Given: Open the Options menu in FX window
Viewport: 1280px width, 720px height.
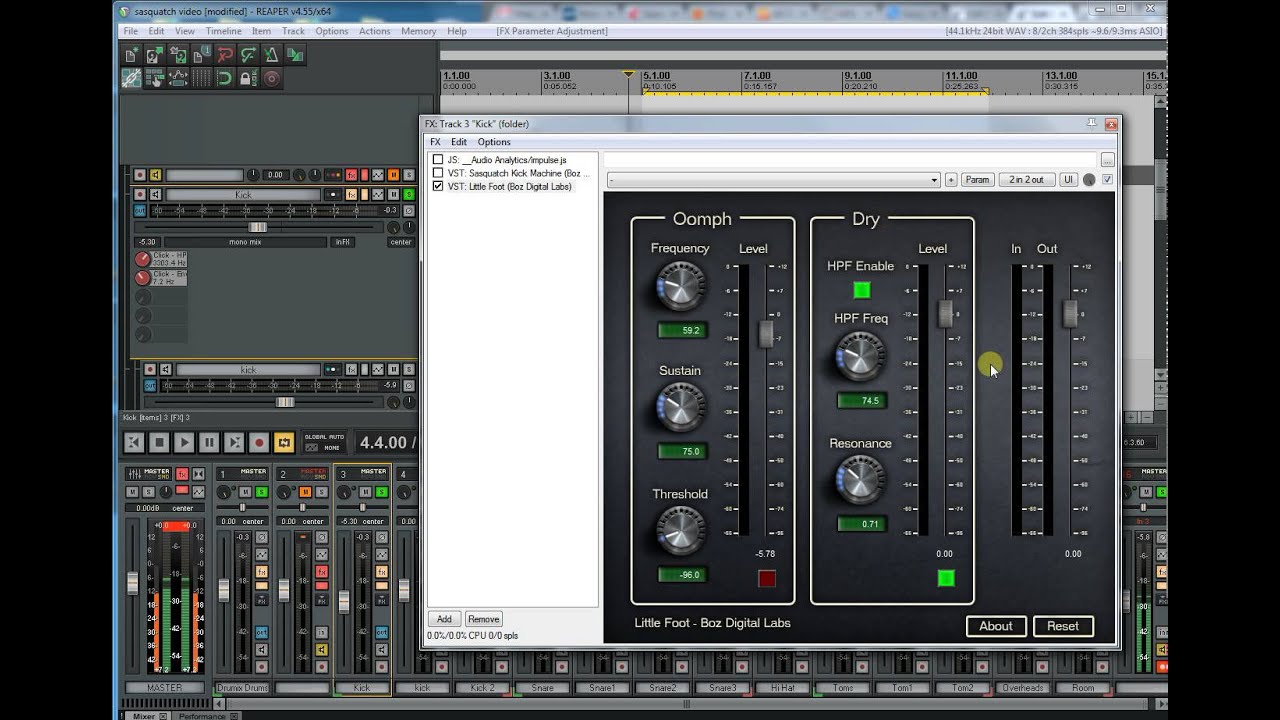Looking at the screenshot, I should pyautogui.click(x=494, y=142).
